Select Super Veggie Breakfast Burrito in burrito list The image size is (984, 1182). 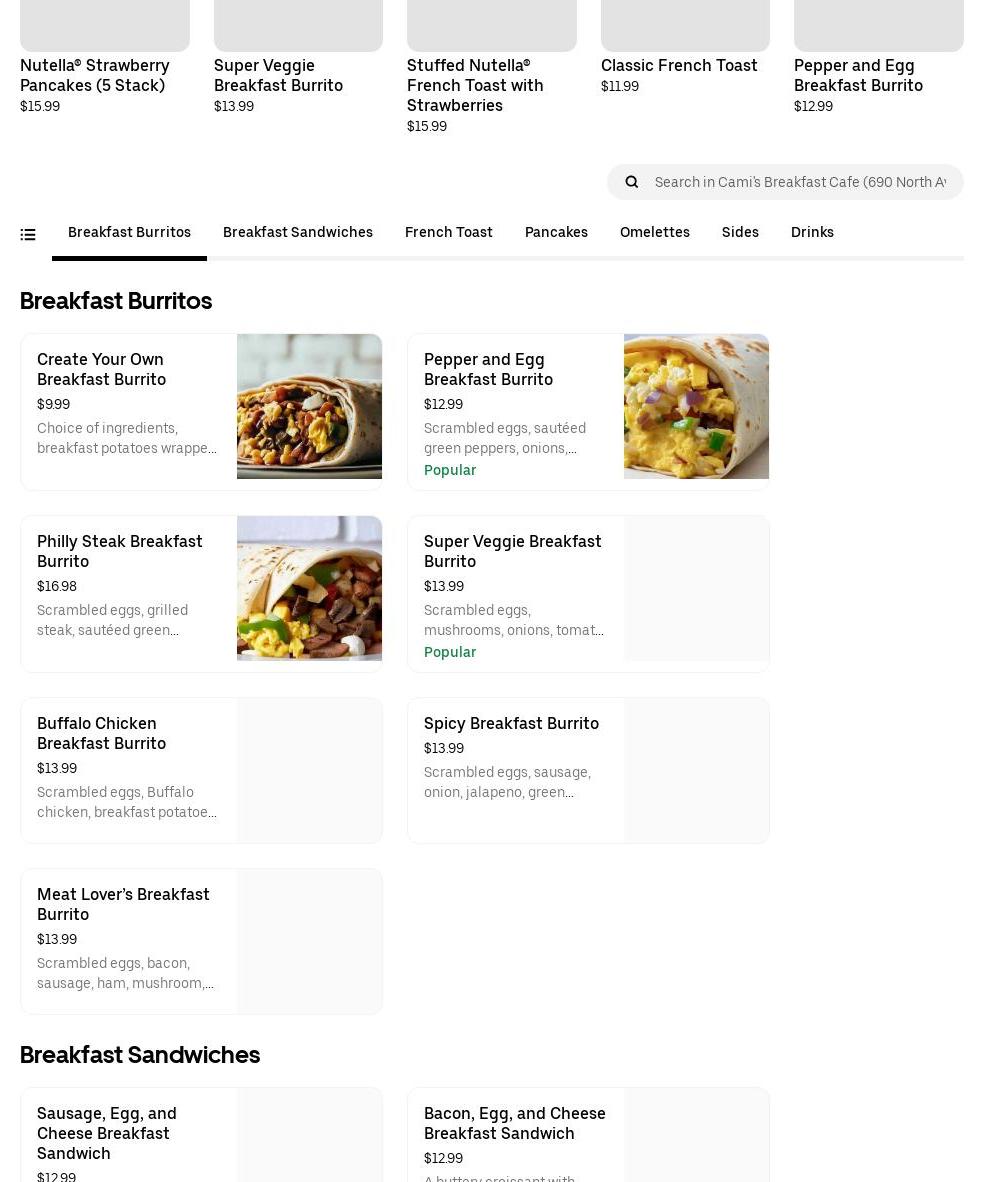513,551
